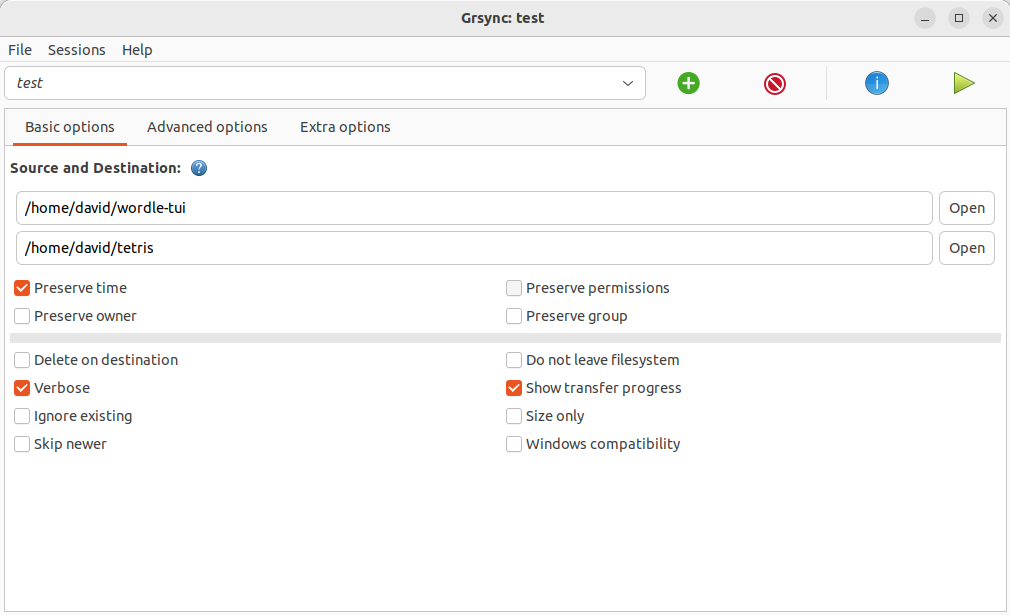Switch to the Extra options tab
Screen dimensions: 1010x615
coord(344,127)
